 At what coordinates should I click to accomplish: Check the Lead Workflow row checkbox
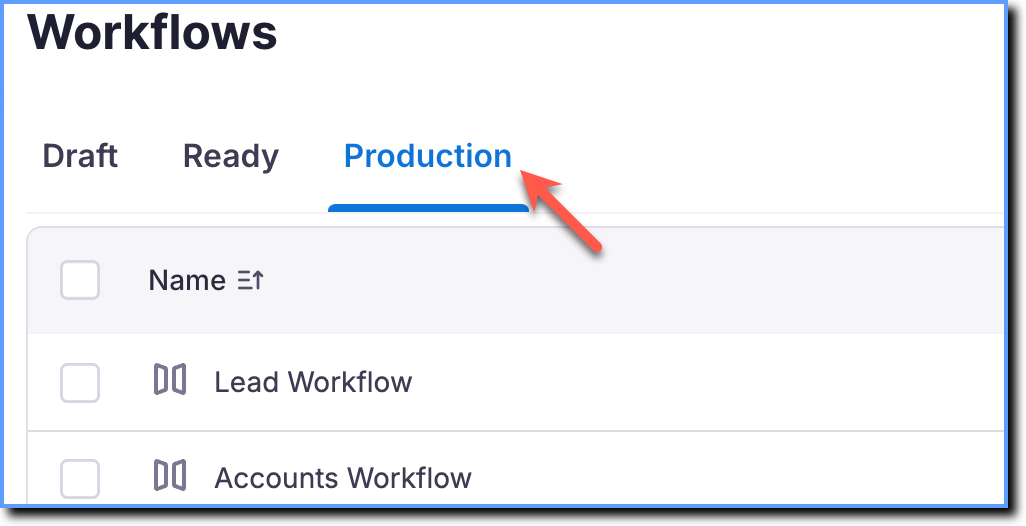(80, 383)
